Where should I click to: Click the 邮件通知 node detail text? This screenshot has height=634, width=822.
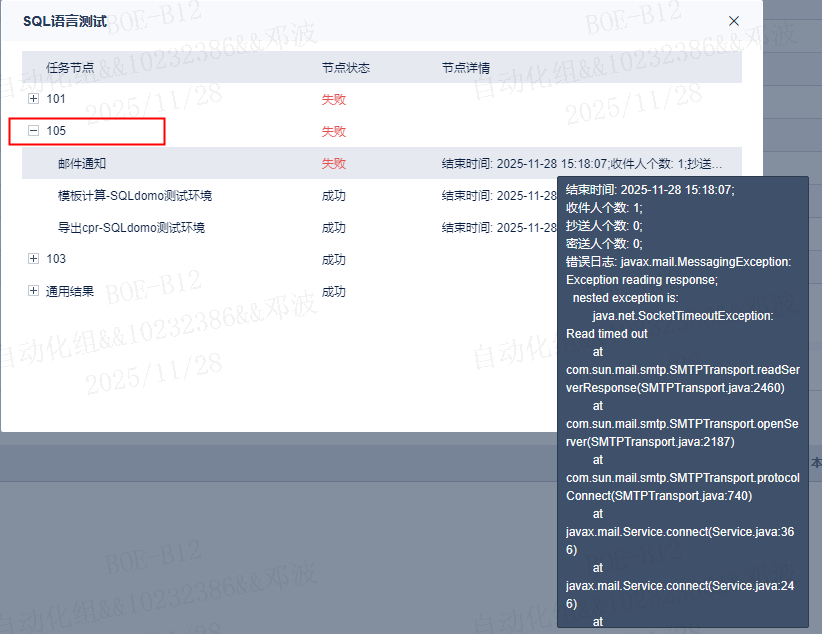click(x=582, y=164)
